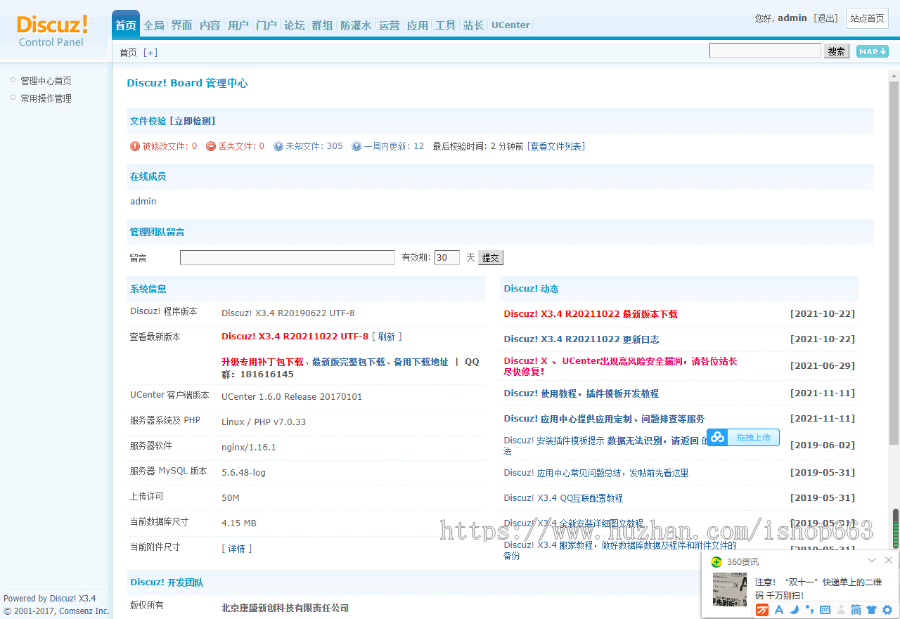
Task: Click the 站点首页 button
Action: pyautogui.click(x=867, y=18)
